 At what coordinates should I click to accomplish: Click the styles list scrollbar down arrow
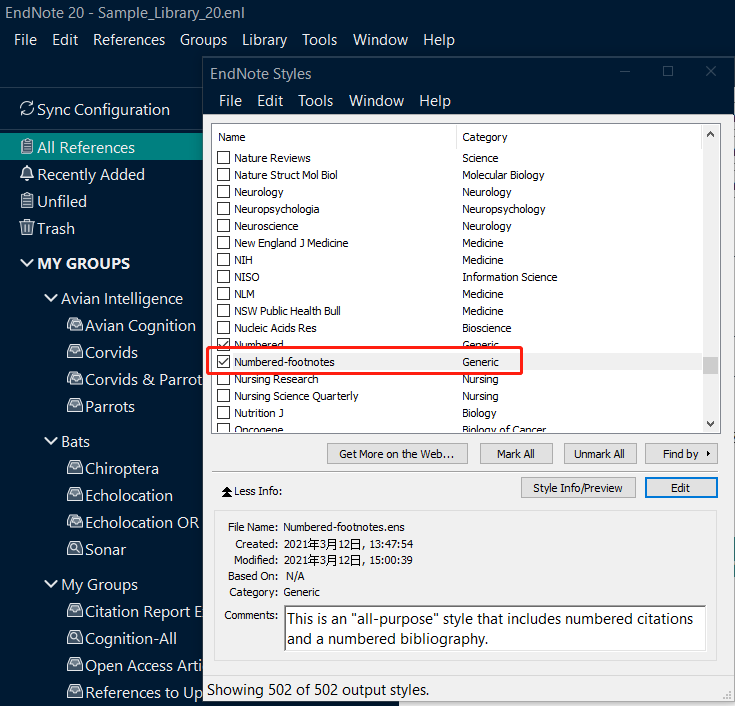710,424
